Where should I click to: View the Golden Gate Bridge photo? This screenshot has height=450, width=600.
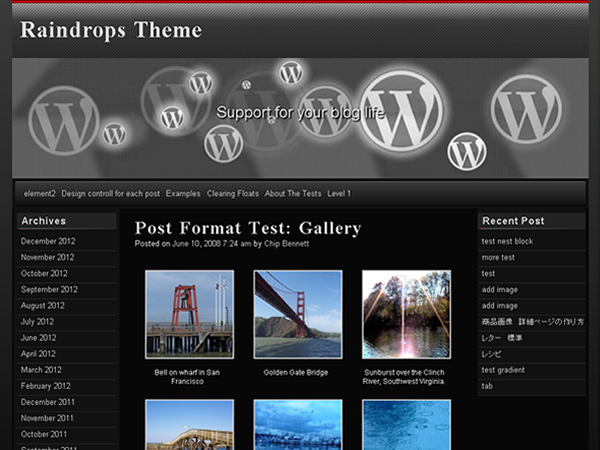(297, 314)
